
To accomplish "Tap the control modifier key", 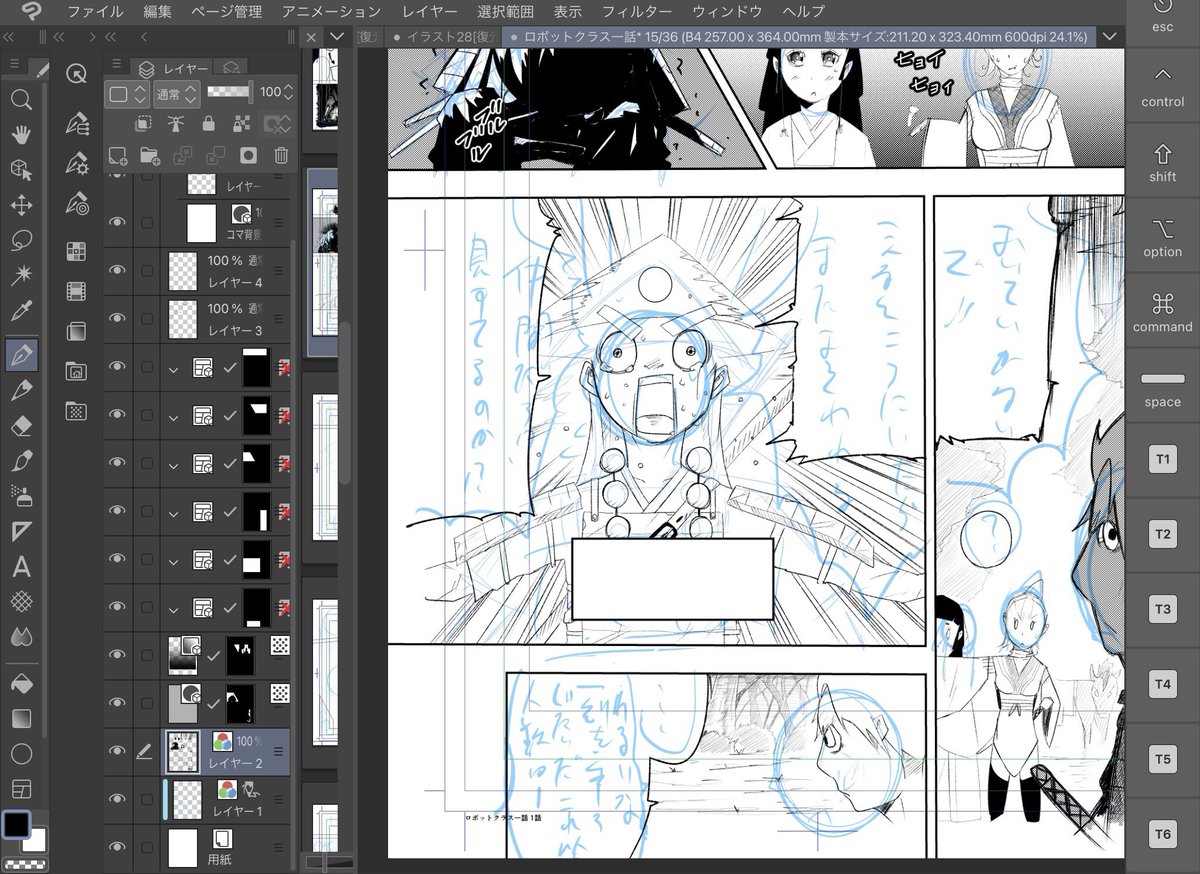I will 1162,86.
